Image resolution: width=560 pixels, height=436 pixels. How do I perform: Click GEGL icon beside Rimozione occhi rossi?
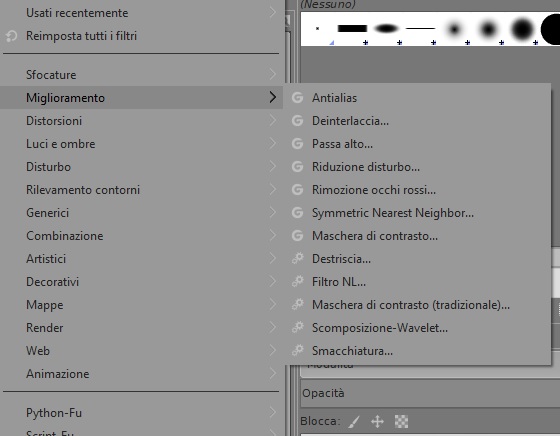click(298, 190)
